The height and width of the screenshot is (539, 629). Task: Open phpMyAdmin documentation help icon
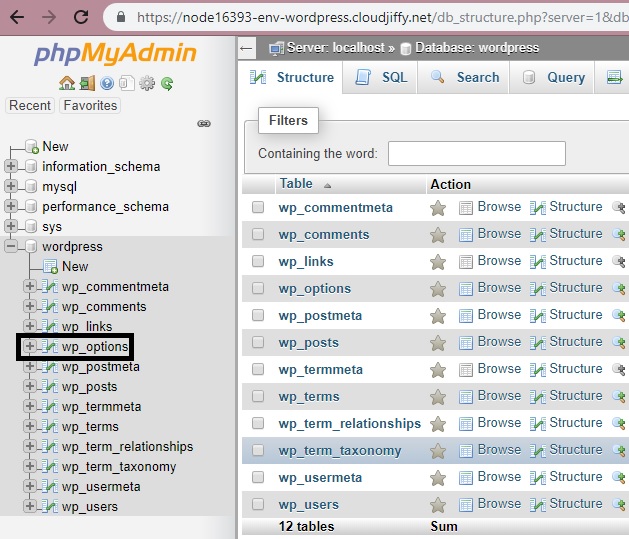click(107, 83)
